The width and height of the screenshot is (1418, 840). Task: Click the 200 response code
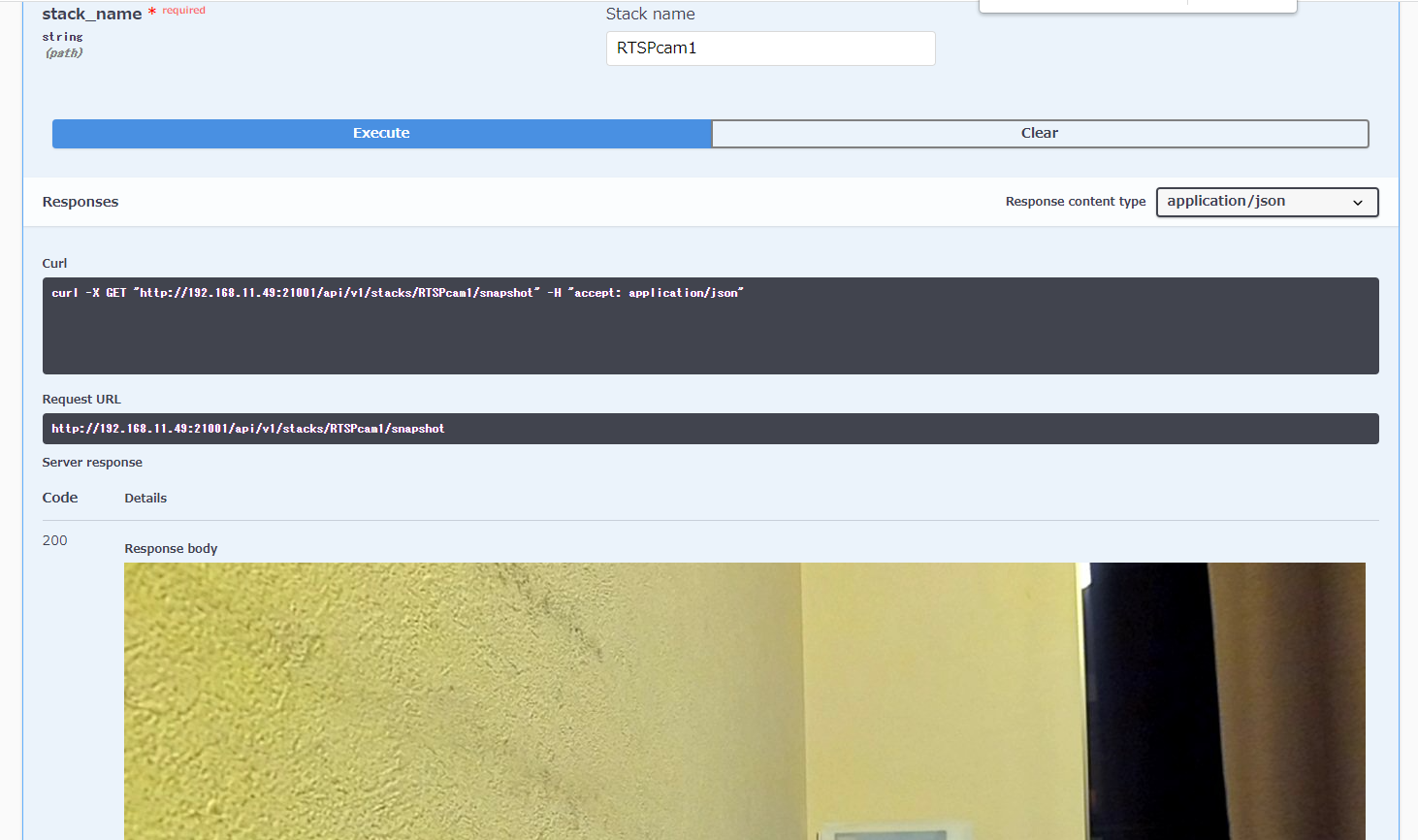click(x=55, y=540)
